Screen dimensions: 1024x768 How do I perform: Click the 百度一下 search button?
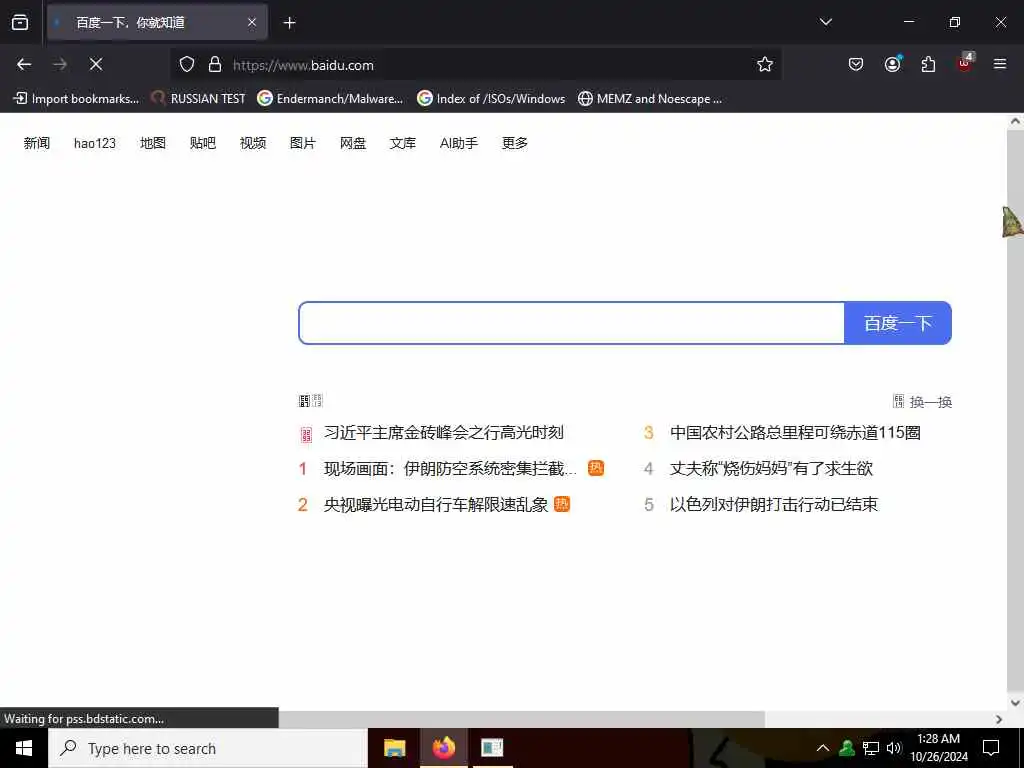coord(898,323)
